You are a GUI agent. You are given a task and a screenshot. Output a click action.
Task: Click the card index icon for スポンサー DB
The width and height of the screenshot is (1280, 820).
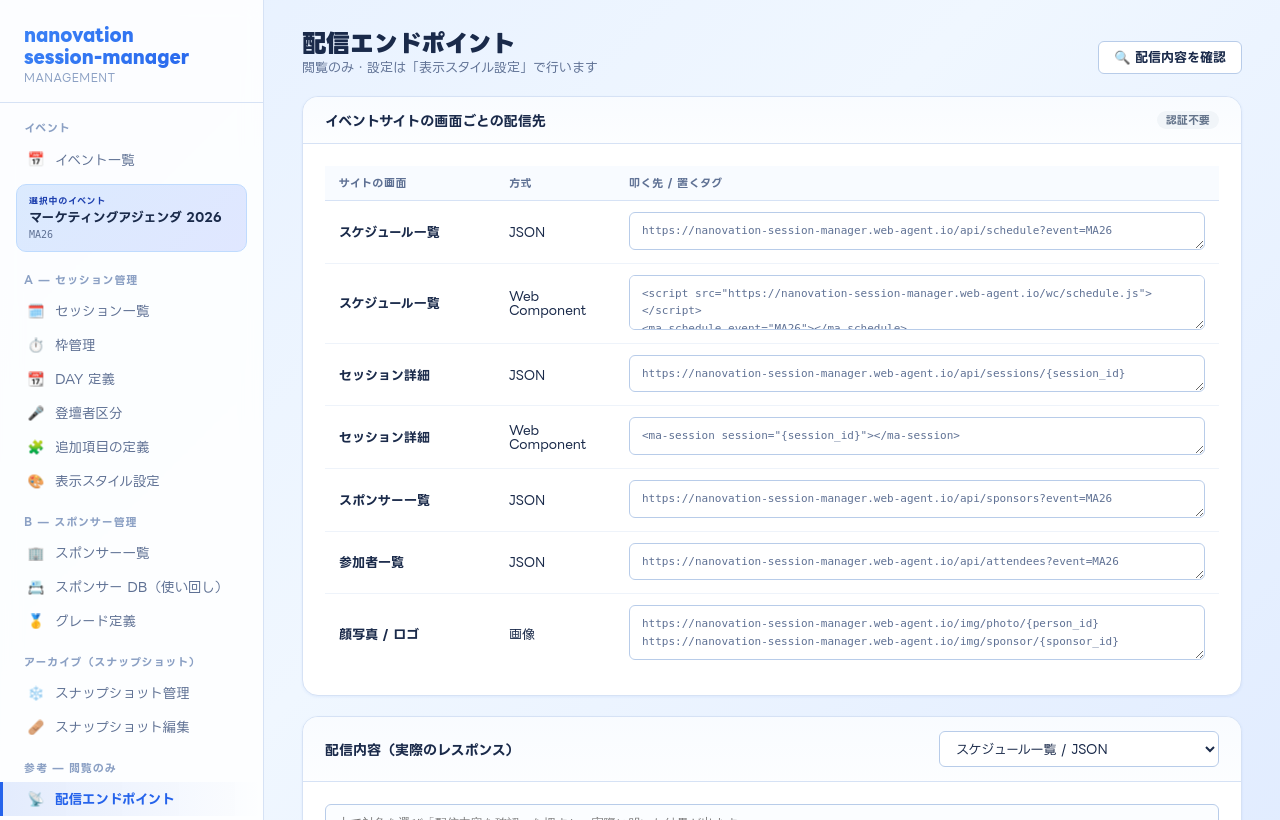click(36, 587)
